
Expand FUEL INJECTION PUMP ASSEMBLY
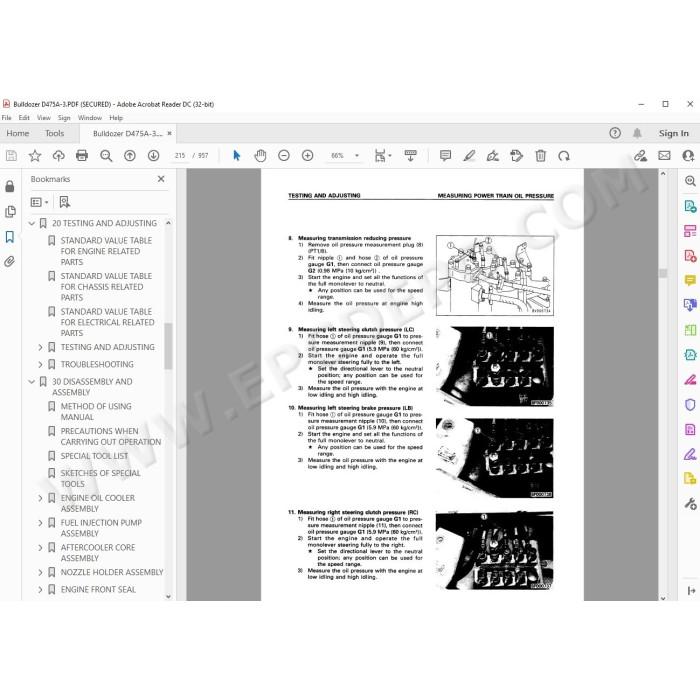(40, 523)
